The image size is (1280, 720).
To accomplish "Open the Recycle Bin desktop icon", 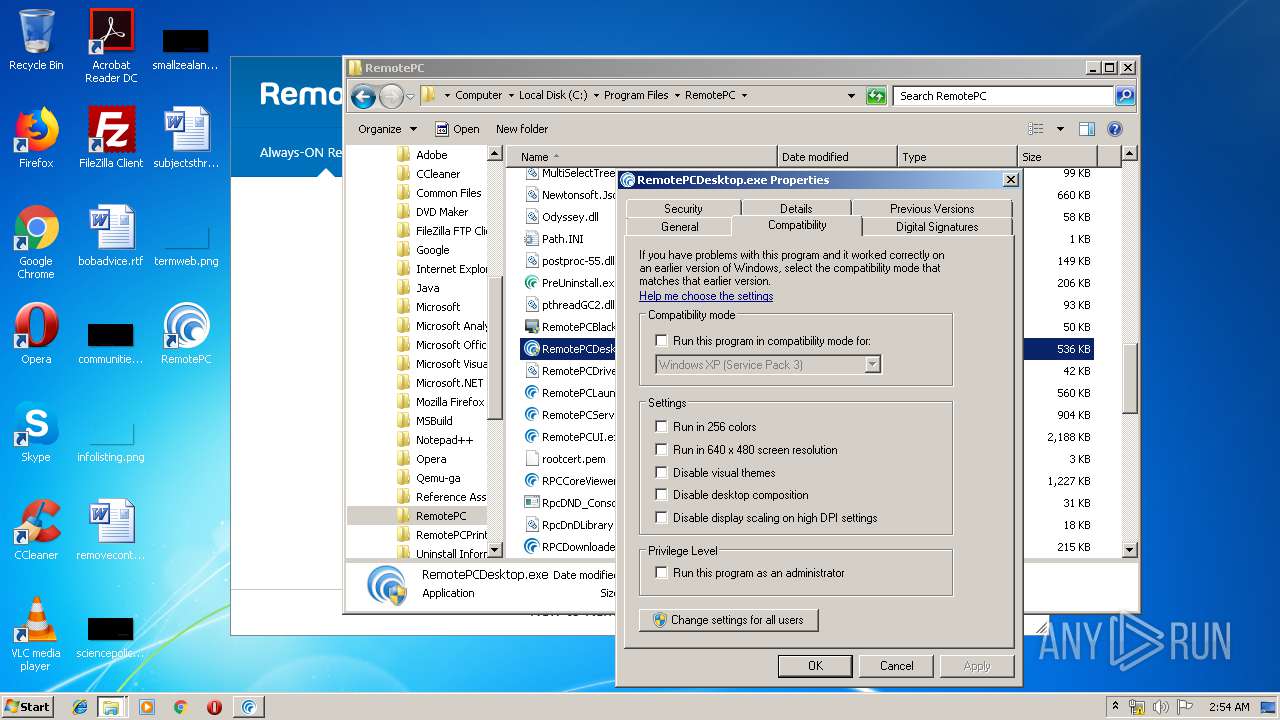I will click(x=36, y=40).
